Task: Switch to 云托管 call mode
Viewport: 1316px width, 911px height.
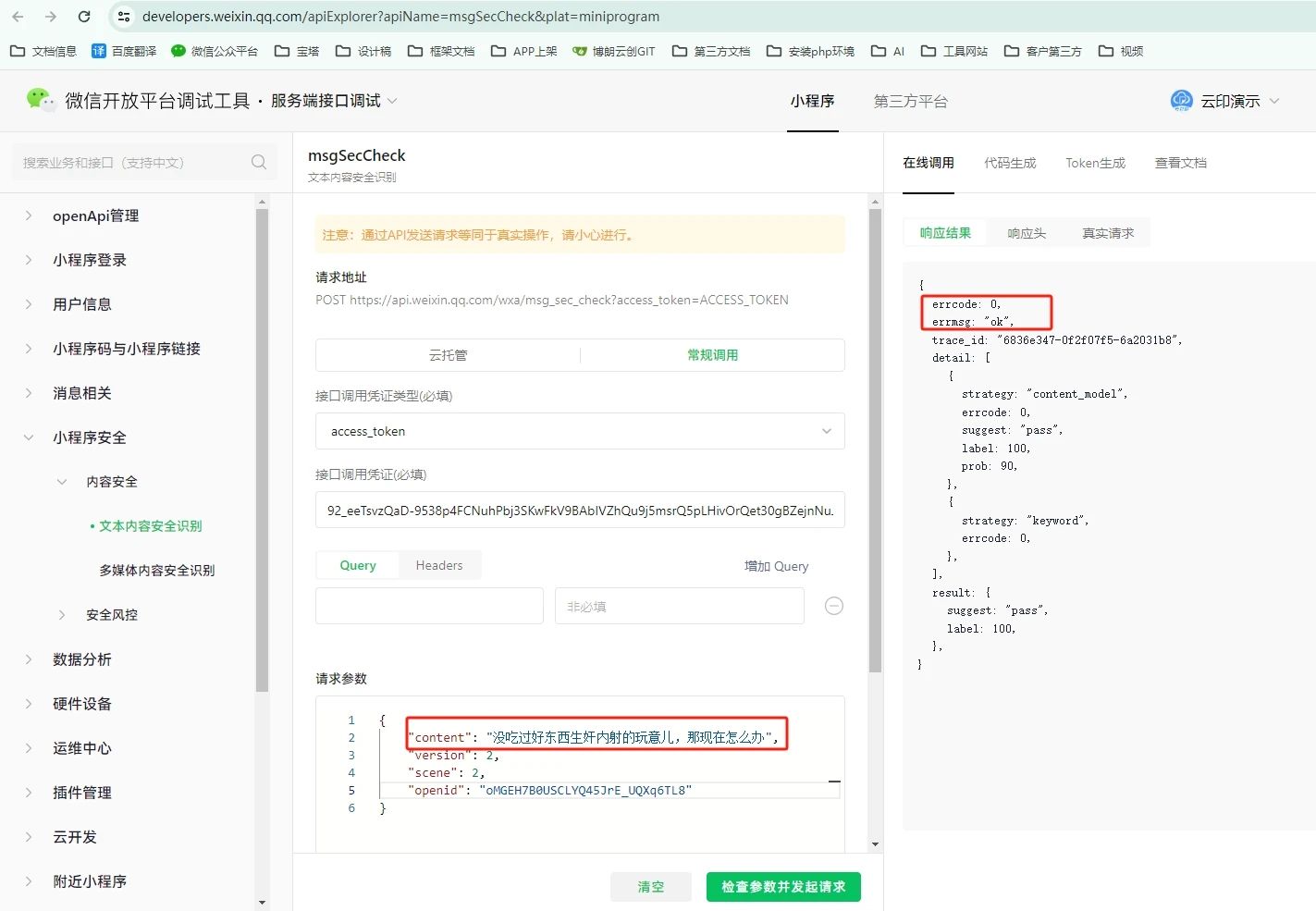Action: tap(448, 355)
